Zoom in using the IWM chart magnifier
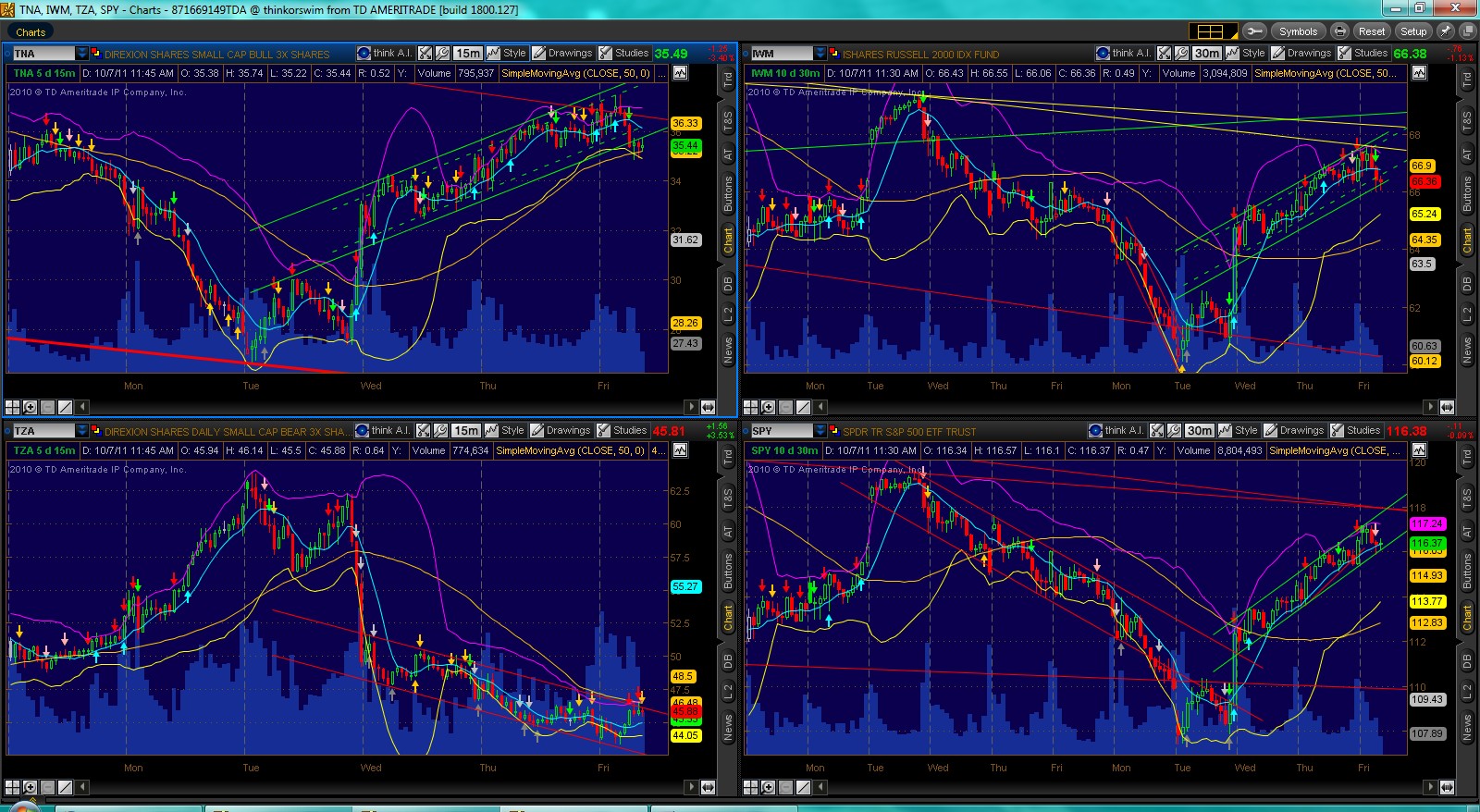Viewport: 1480px width, 812px height. (x=768, y=407)
